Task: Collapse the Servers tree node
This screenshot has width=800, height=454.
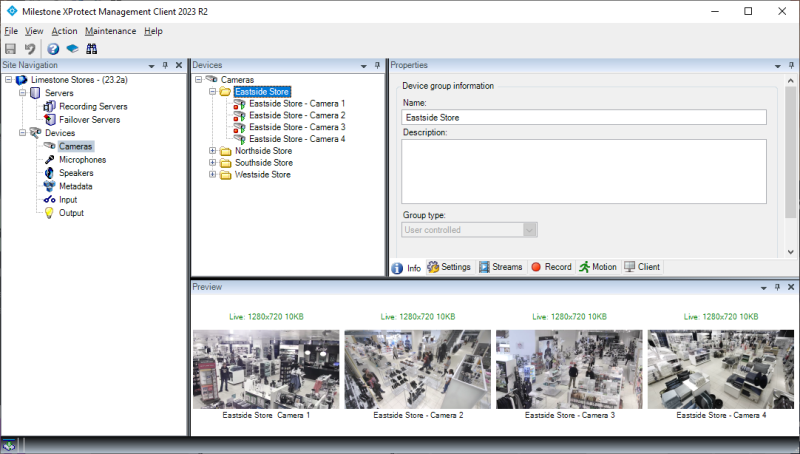Action: 22,93
